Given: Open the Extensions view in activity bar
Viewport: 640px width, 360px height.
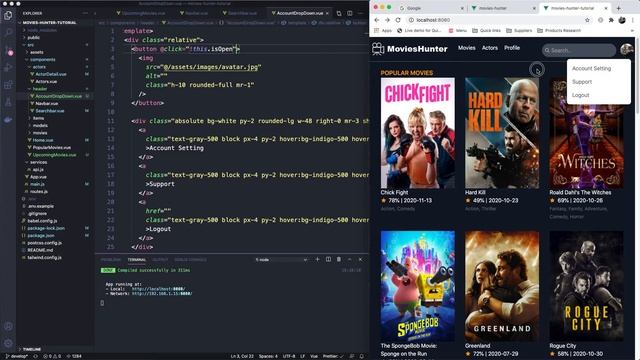Looking at the screenshot, I should pyautogui.click(x=8, y=85).
